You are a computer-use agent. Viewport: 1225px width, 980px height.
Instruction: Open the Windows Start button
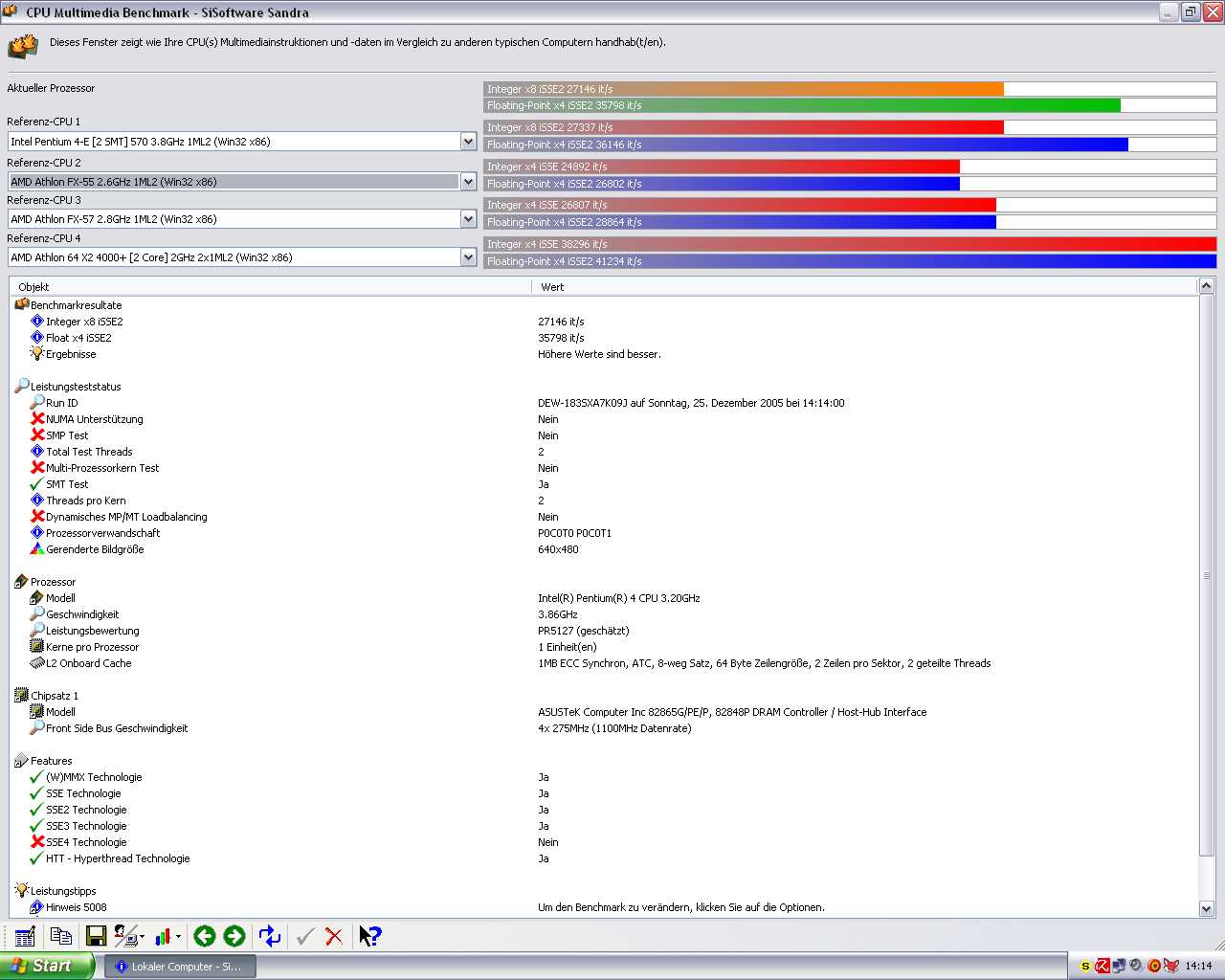(47, 966)
